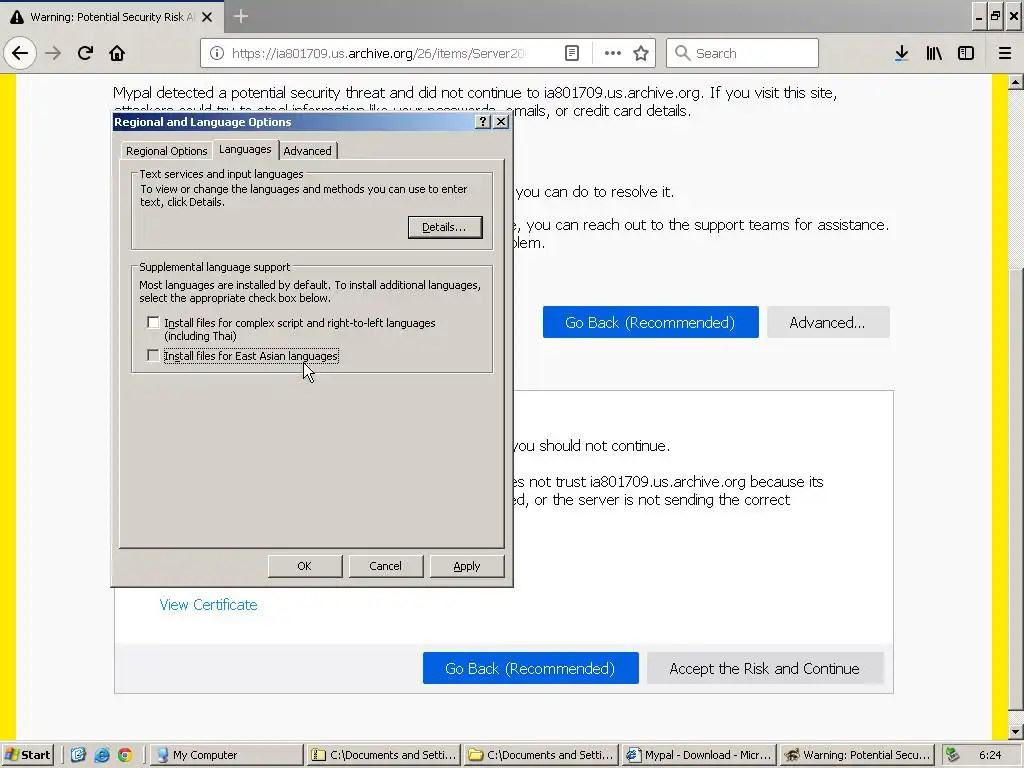Image resolution: width=1024 pixels, height=768 pixels.
Task: Confirm dialog with OK
Action: coord(305,566)
